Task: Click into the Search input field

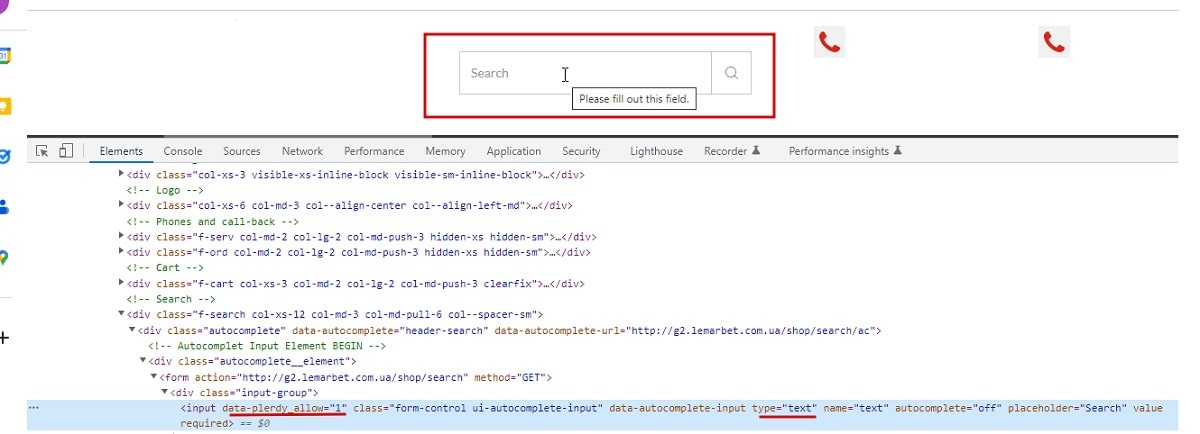Action: tap(585, 73)
